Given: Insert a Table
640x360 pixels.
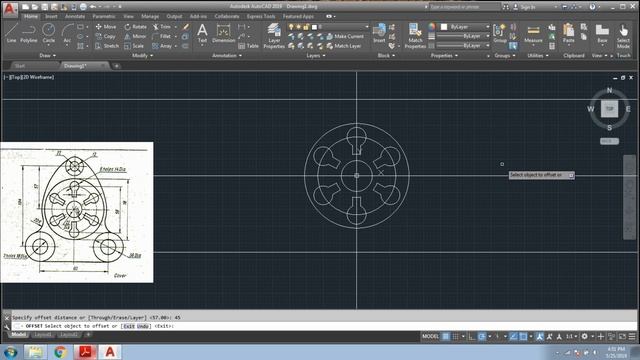Looking at the screenshot, I should [249, 46].
